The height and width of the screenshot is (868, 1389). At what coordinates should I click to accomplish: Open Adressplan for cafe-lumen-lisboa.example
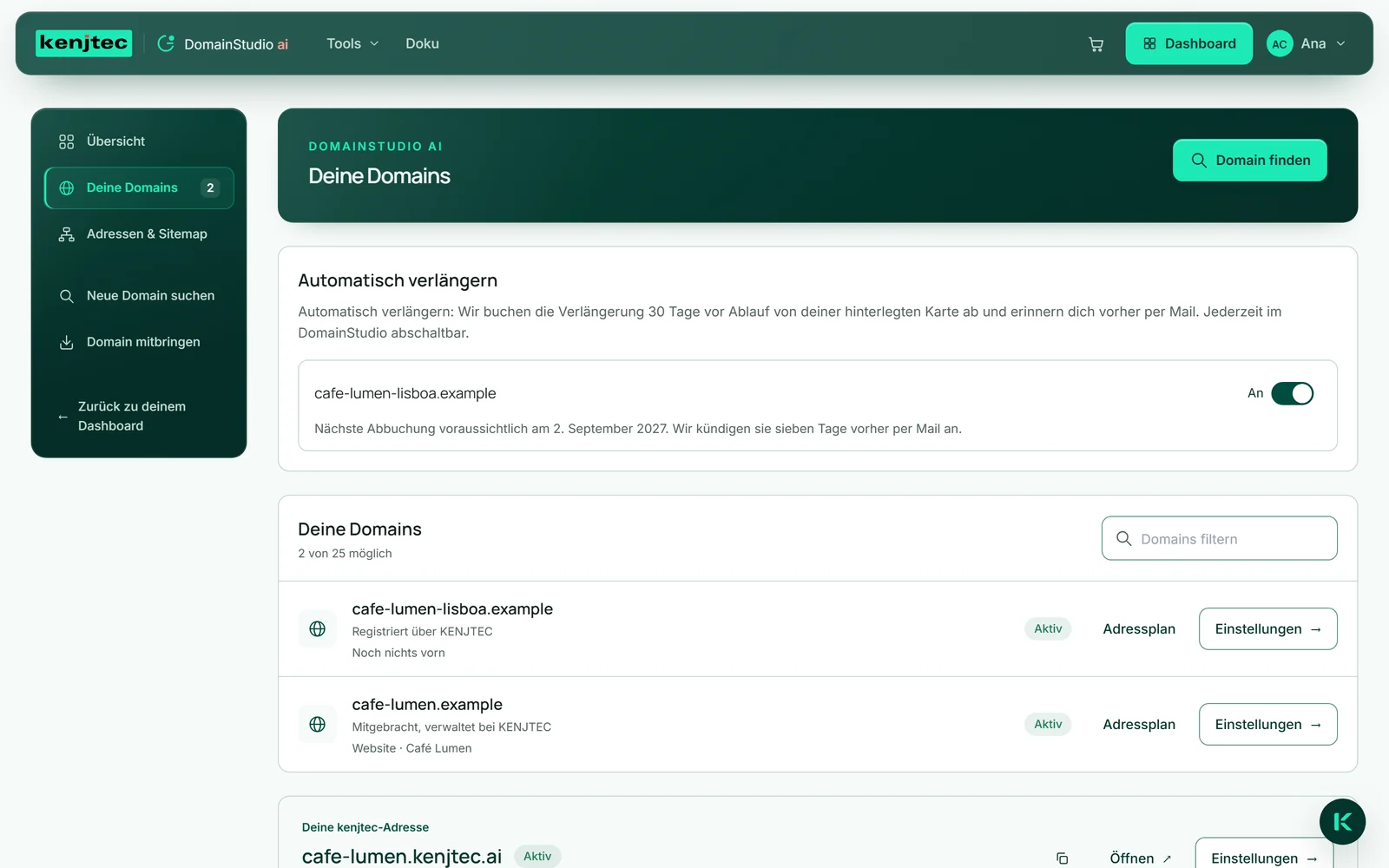click(x=1139, y=628)
